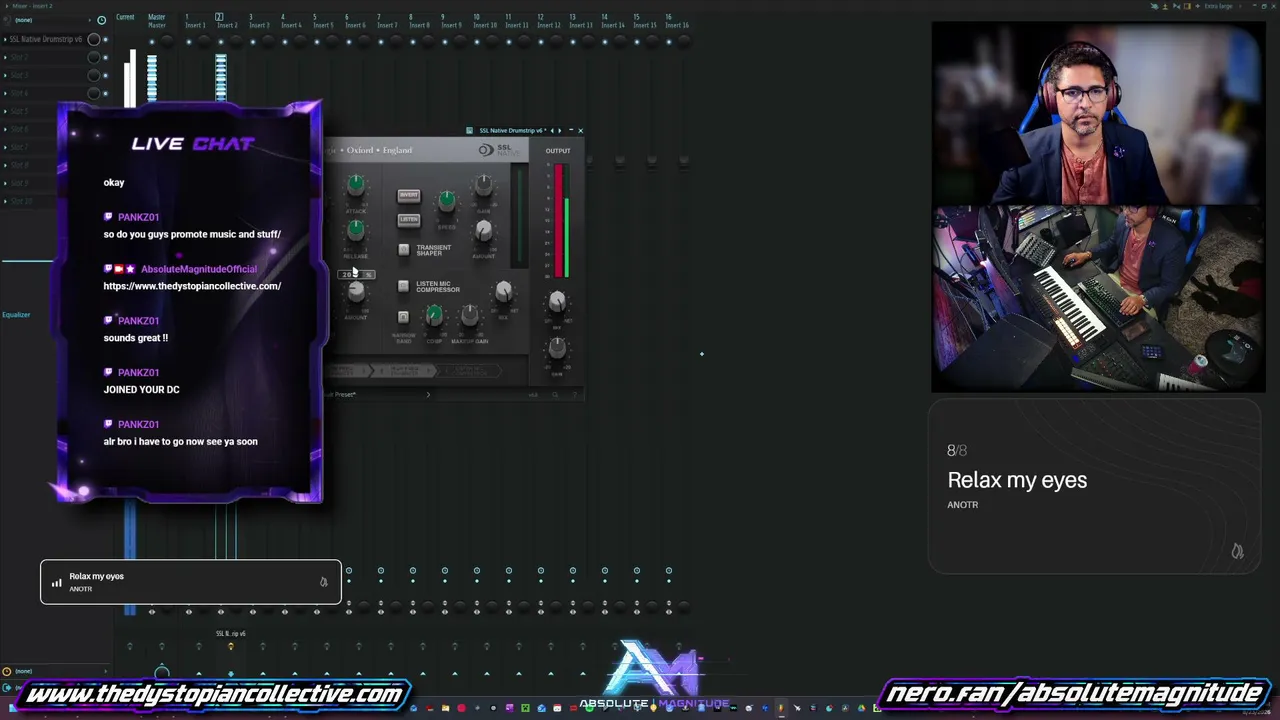Click the Speed knob in the SSL plugin
The image size is (1280, 720).
coord(446,200)
